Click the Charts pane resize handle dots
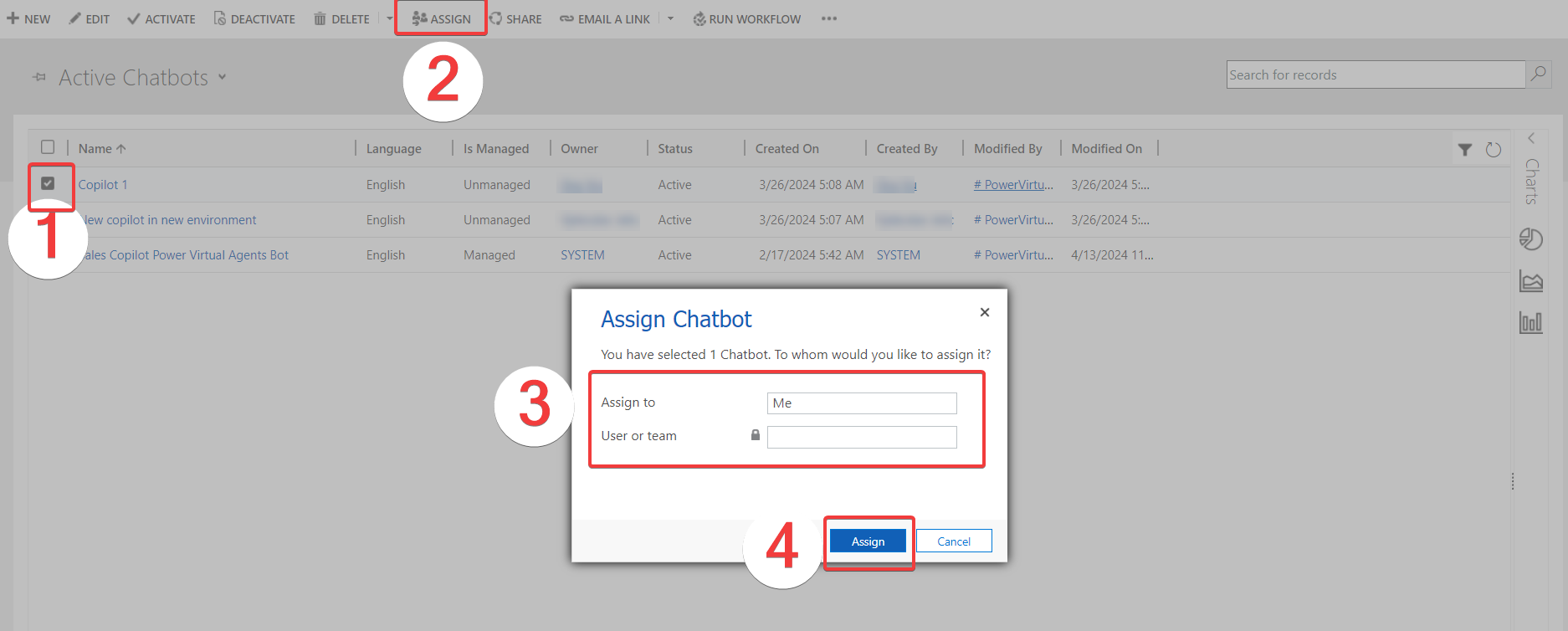Viewport: 1568px width, 631px height. (x=1513, y=481)
